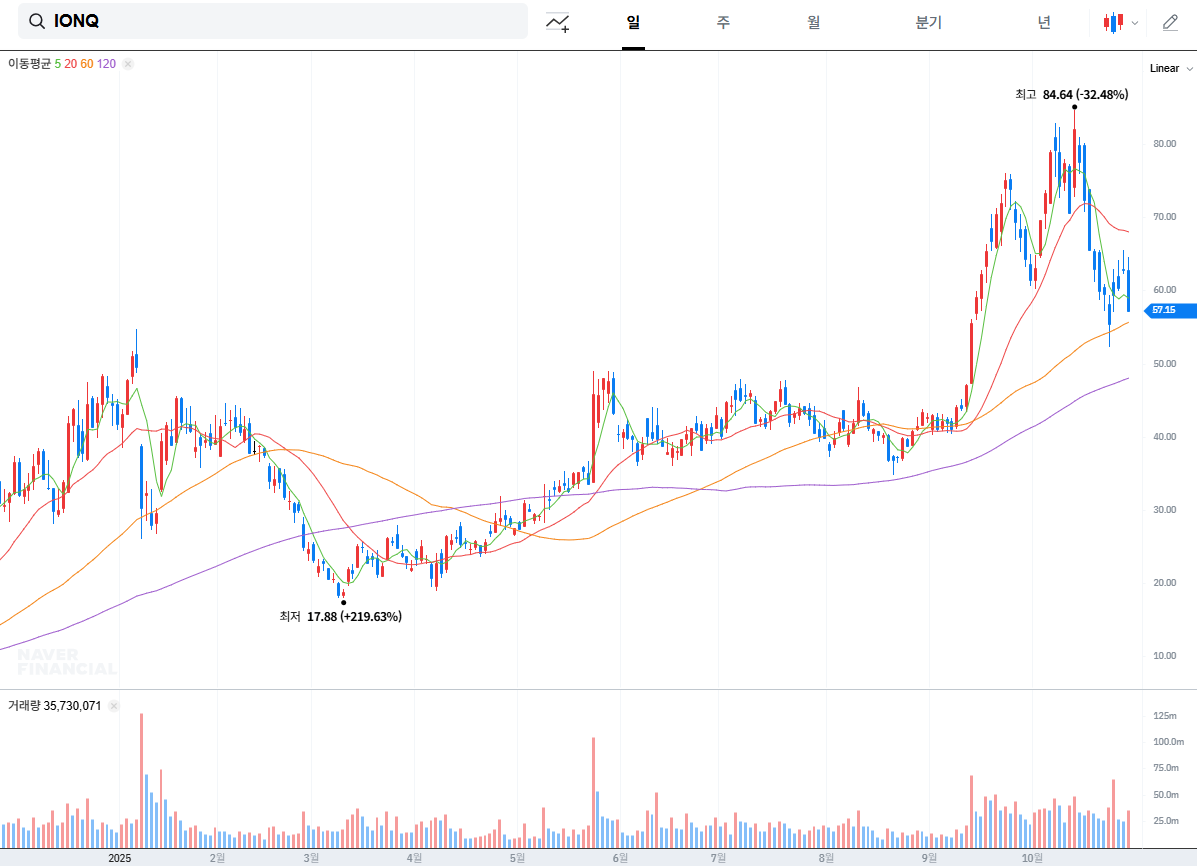Click the 최고 84.64 high price label
Viewport: 1197px width, 866px height.
click(x=1071, y=95)
